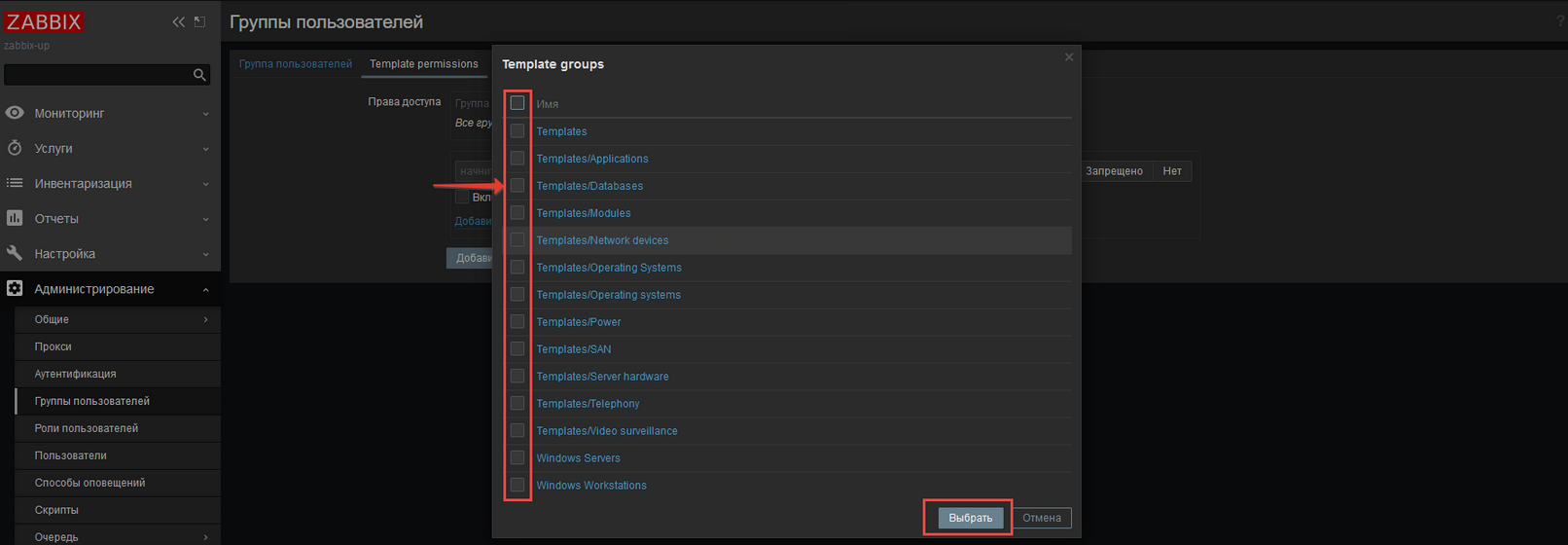1568x545 pixels.
Task: Click the sidebar search input field
Action: [x=97, y=75]
